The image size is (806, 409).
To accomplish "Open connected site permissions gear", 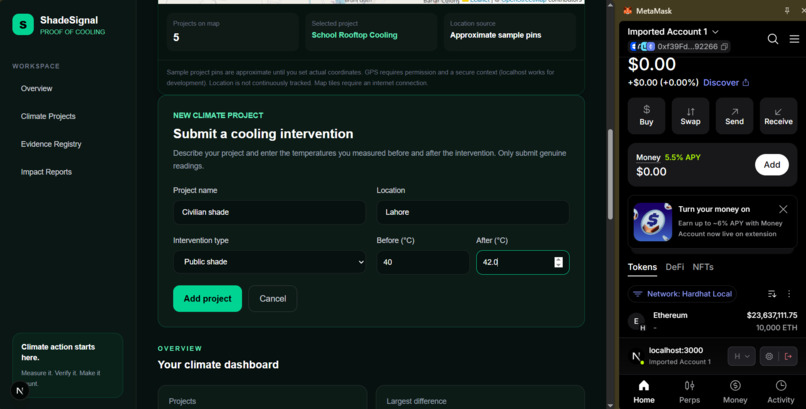I will pyautogui.click(x=769, y=356).
